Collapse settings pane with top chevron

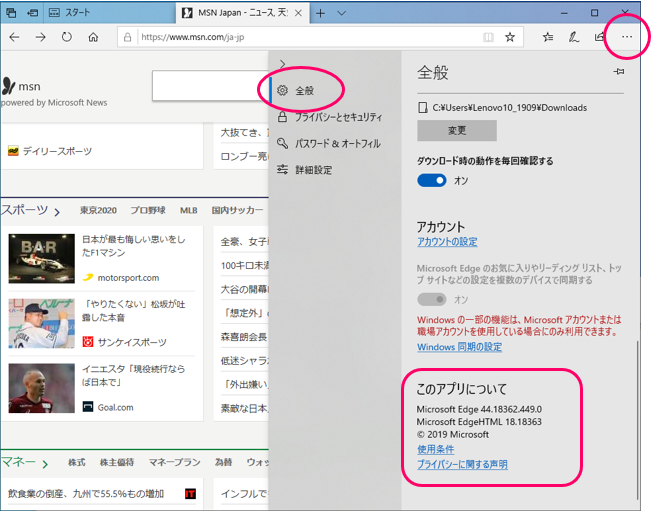282,64
